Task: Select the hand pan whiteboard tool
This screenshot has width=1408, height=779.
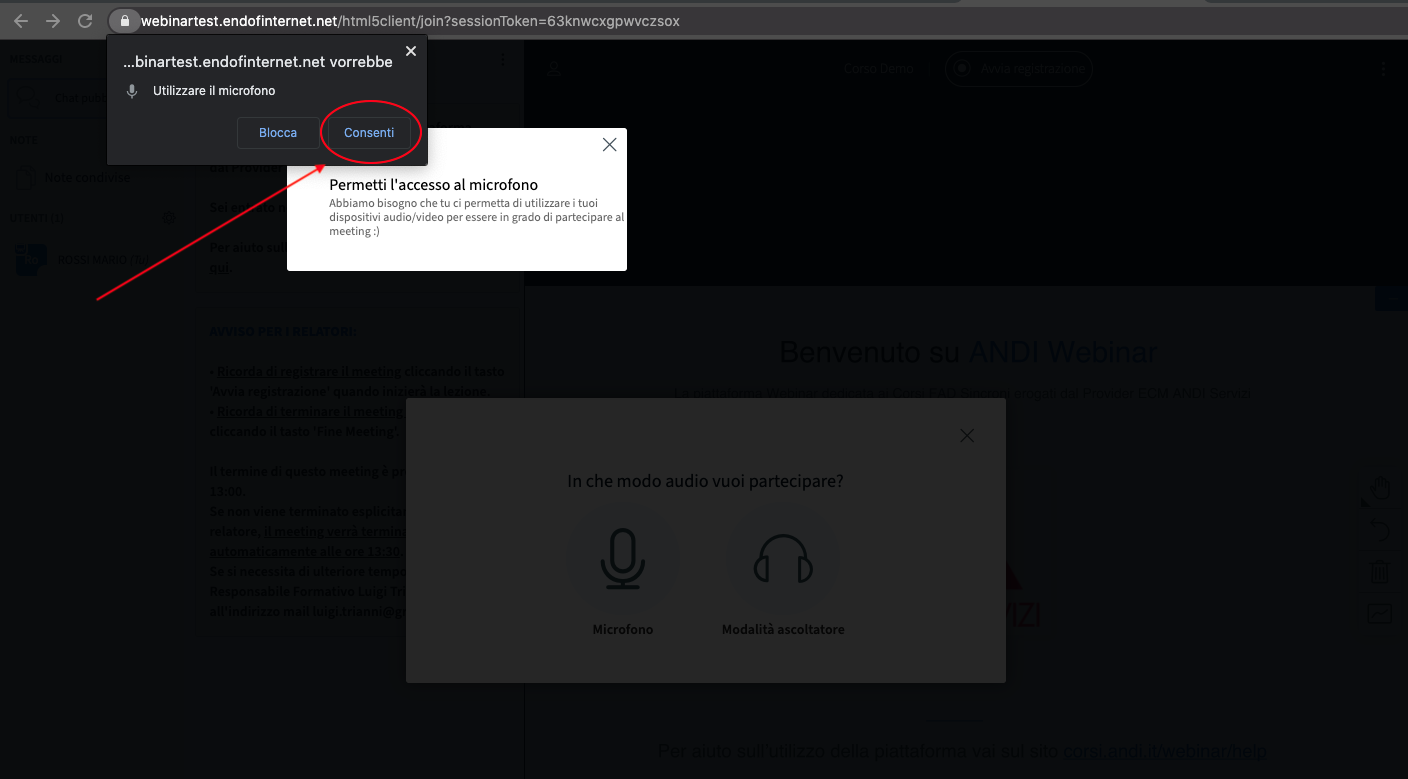Action: [1380, 489]
